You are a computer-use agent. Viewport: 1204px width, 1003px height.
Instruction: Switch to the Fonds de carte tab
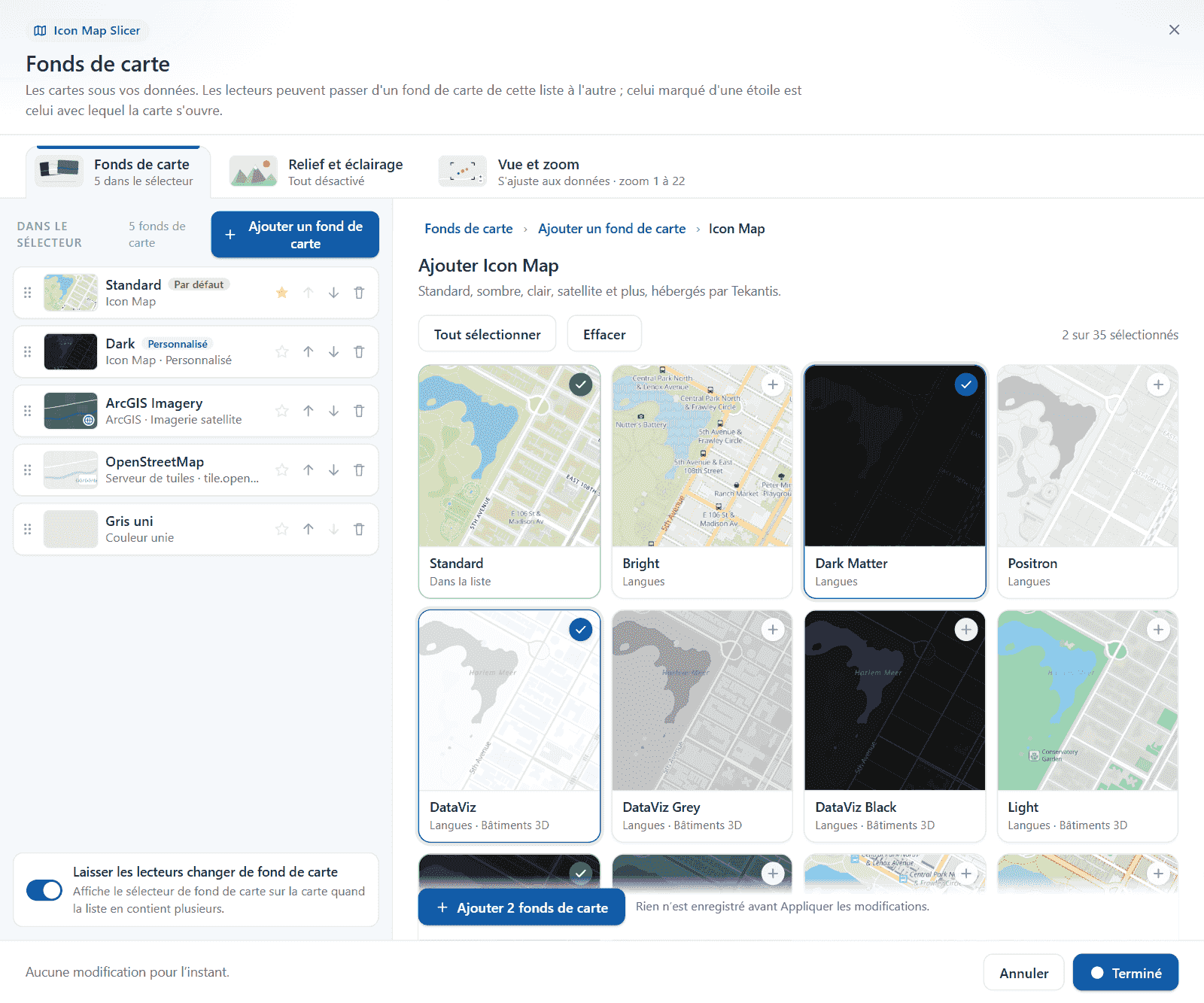tap(118, 172)
